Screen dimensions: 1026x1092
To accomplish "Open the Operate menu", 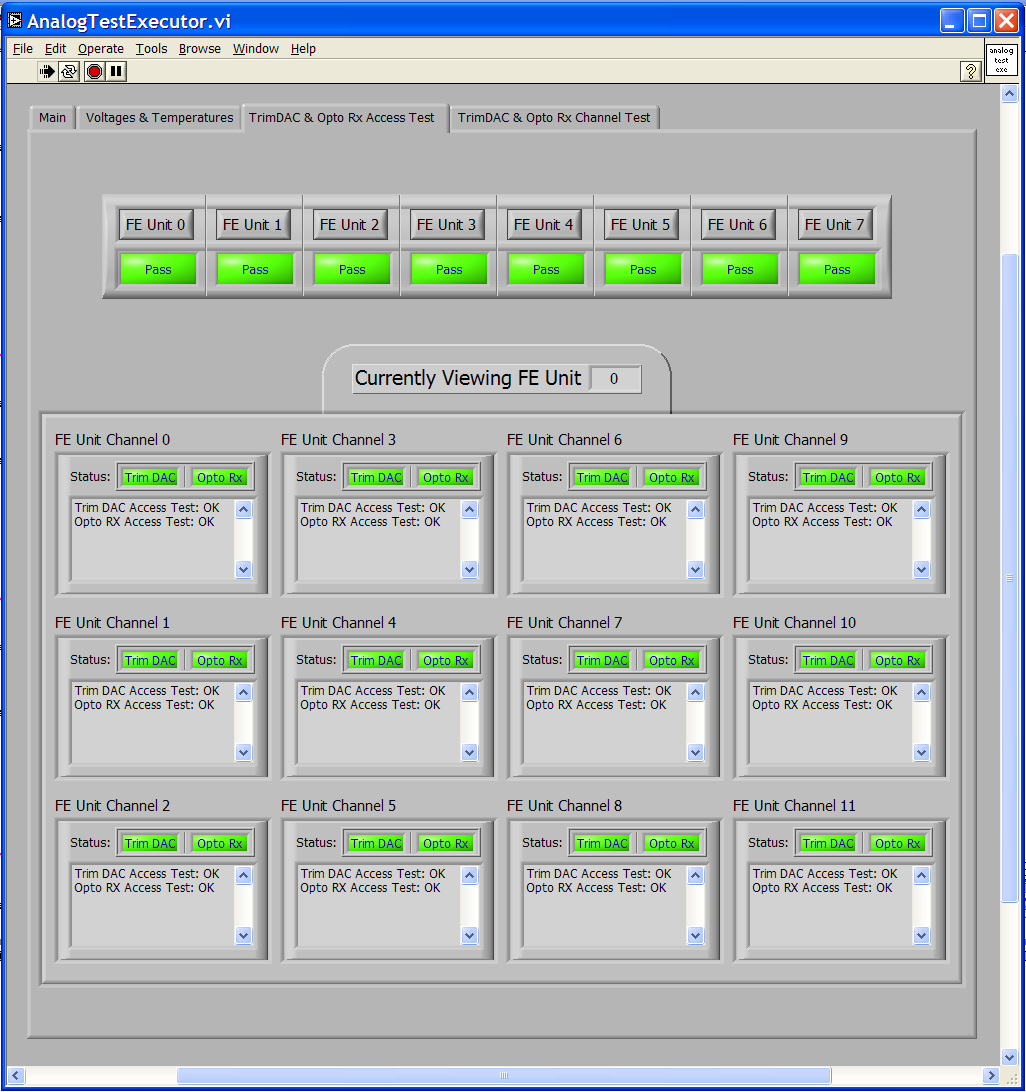I will coord(101,48).
